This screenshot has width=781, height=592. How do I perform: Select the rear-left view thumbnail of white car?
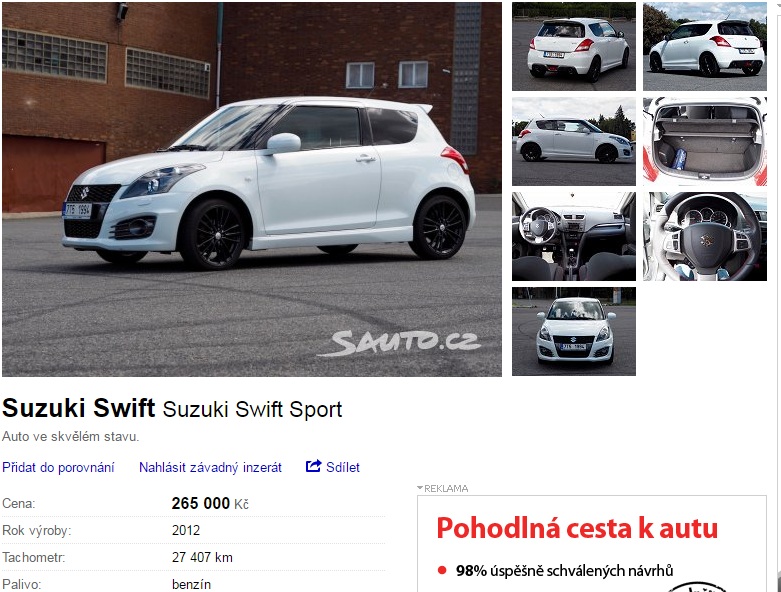point(574,46)
